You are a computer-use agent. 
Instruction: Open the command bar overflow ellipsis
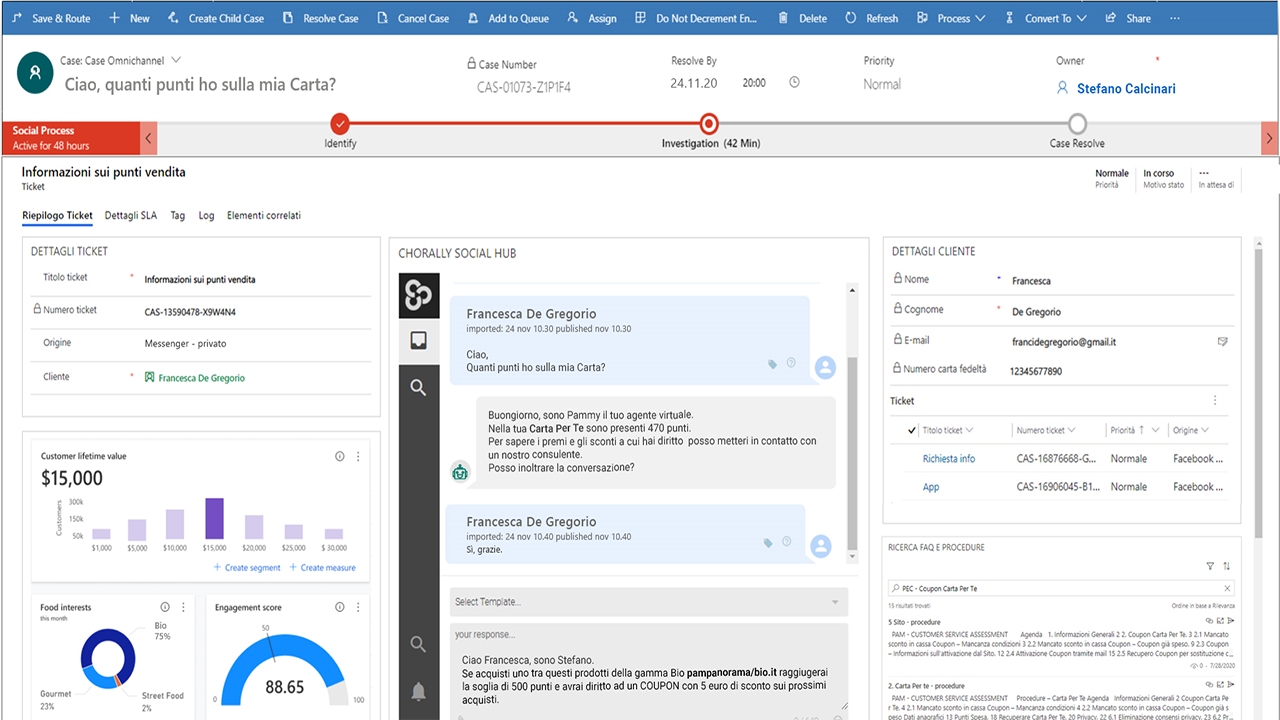coord(1175,18)
